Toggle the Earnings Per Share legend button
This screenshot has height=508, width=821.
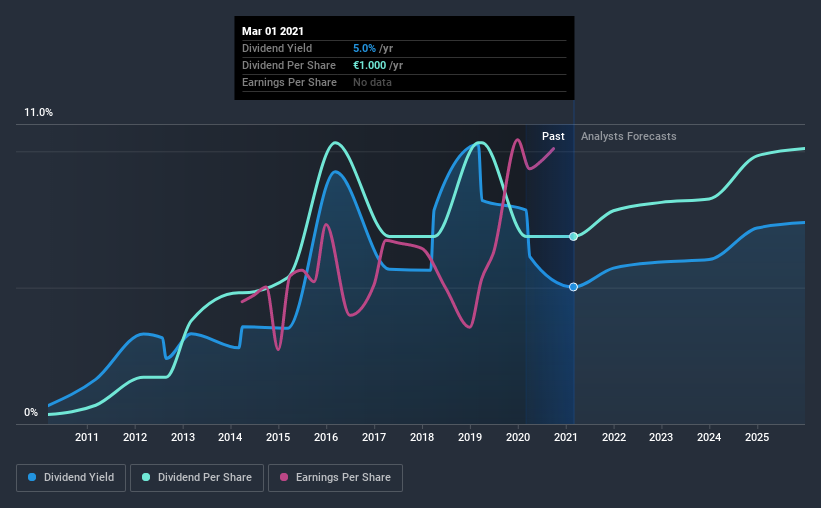[x=335, y=478]
